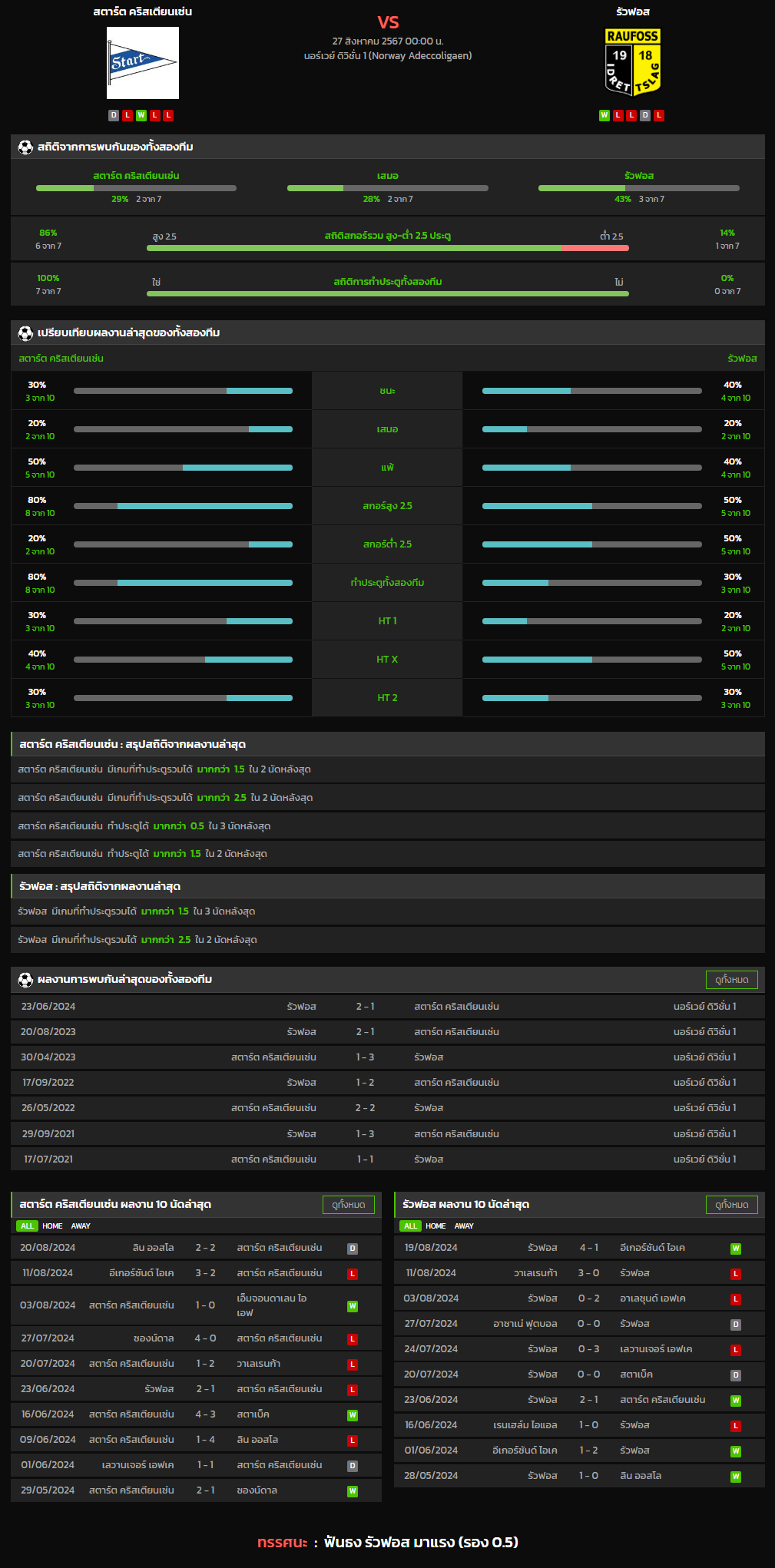This screenshot has height=1568, width=775.
Task: Click the Norway Adeccoligaen league label
Action: (x=388, y=56)
